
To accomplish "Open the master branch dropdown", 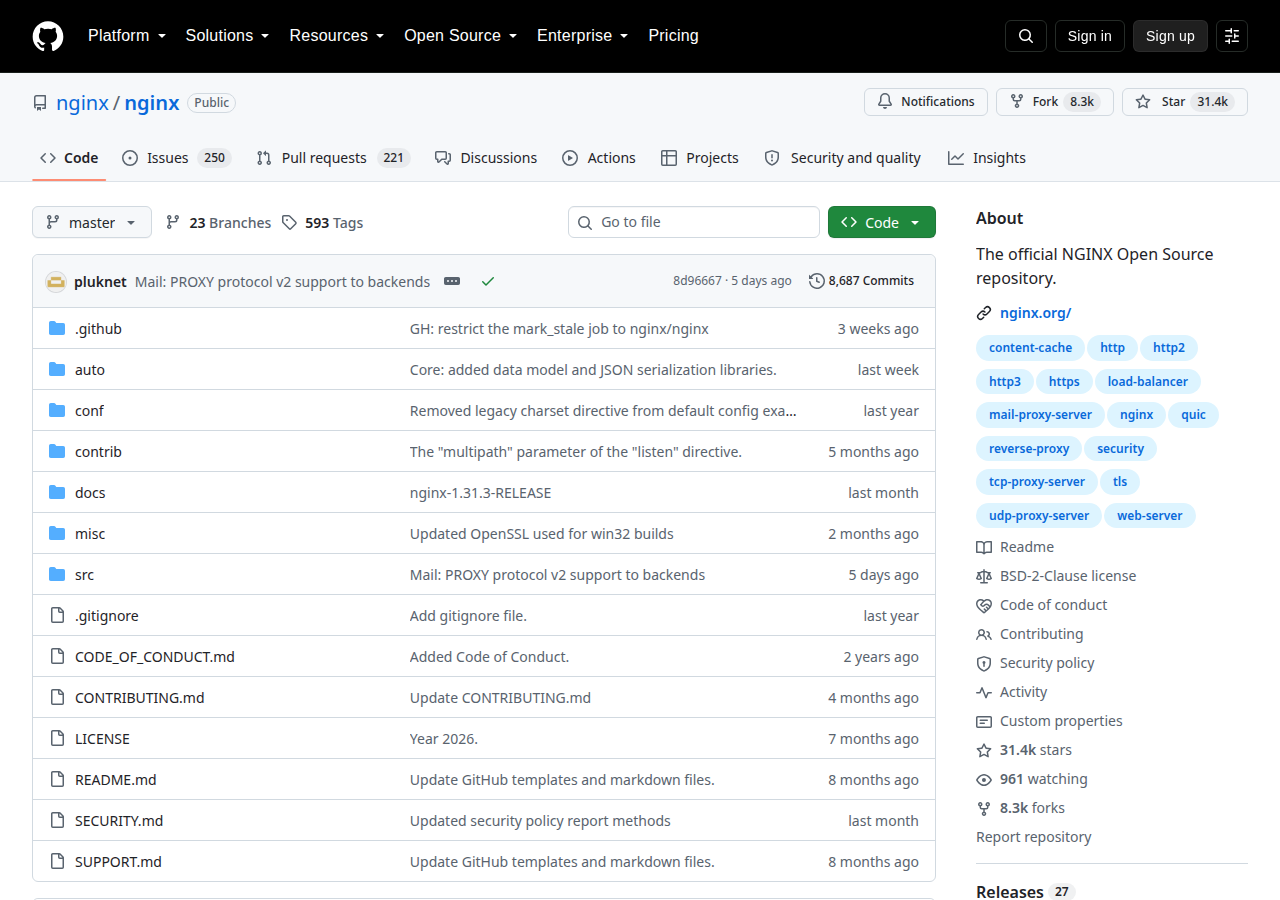I will [x=92, y=222].
